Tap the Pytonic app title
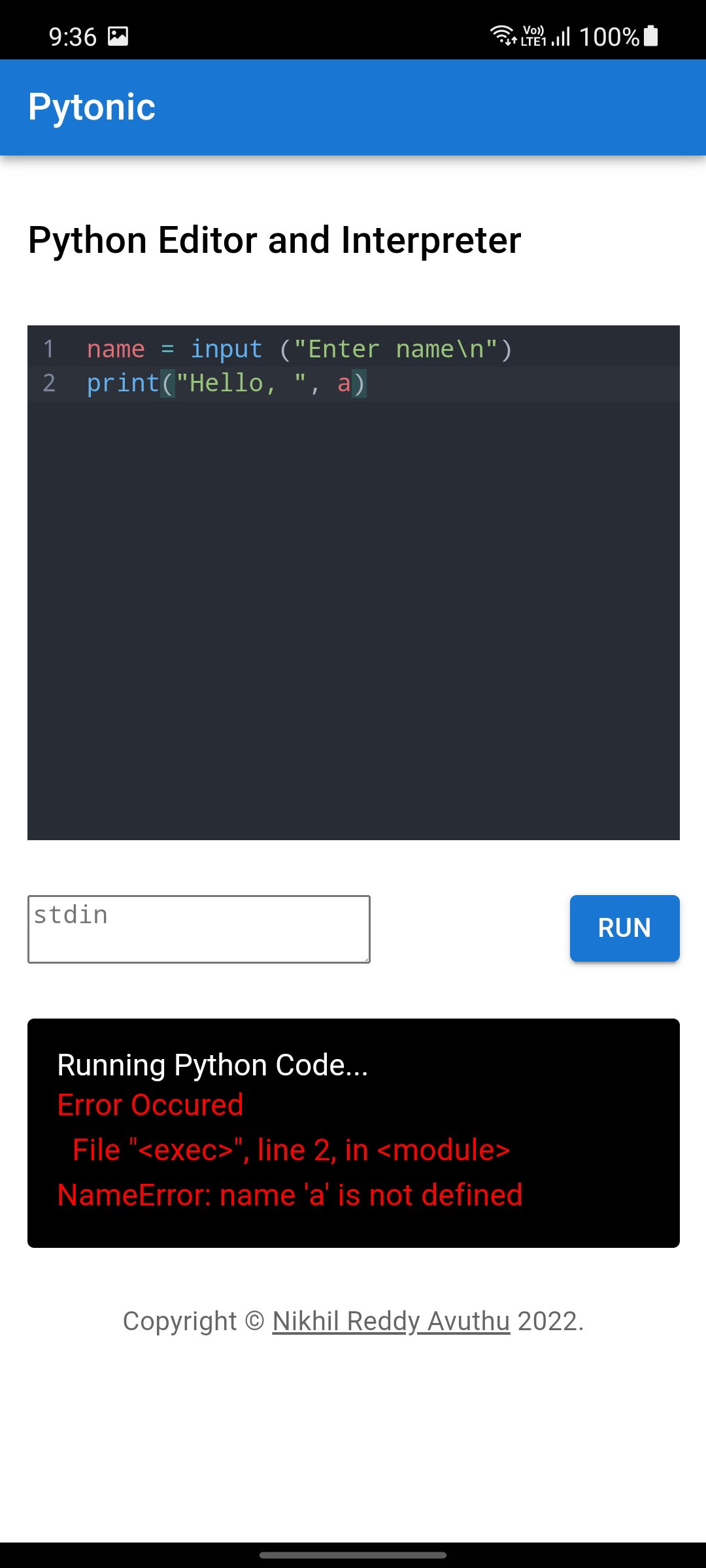706x1568 pixels. tap(92, 107)
